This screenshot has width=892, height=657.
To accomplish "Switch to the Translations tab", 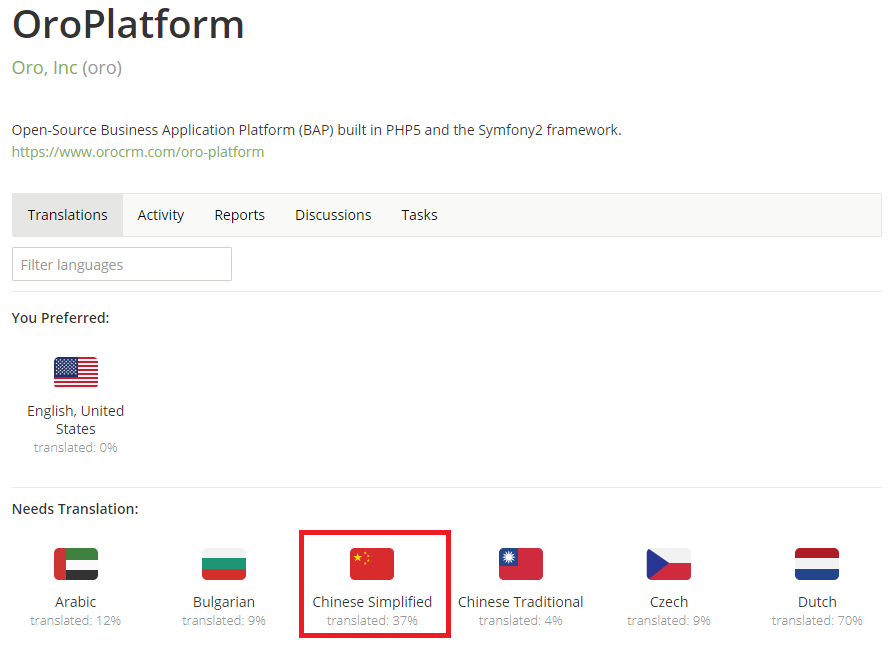I will 68,215.
